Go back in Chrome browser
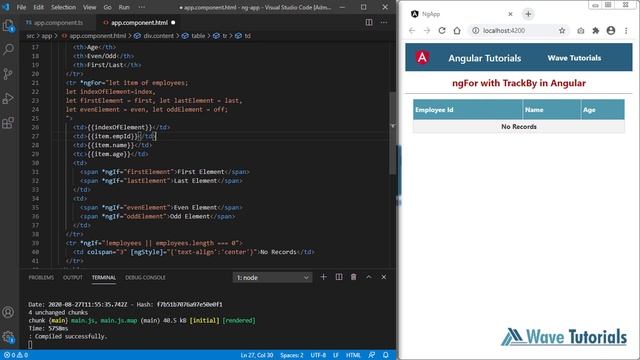The image size is (640, 360). [412, 31]
